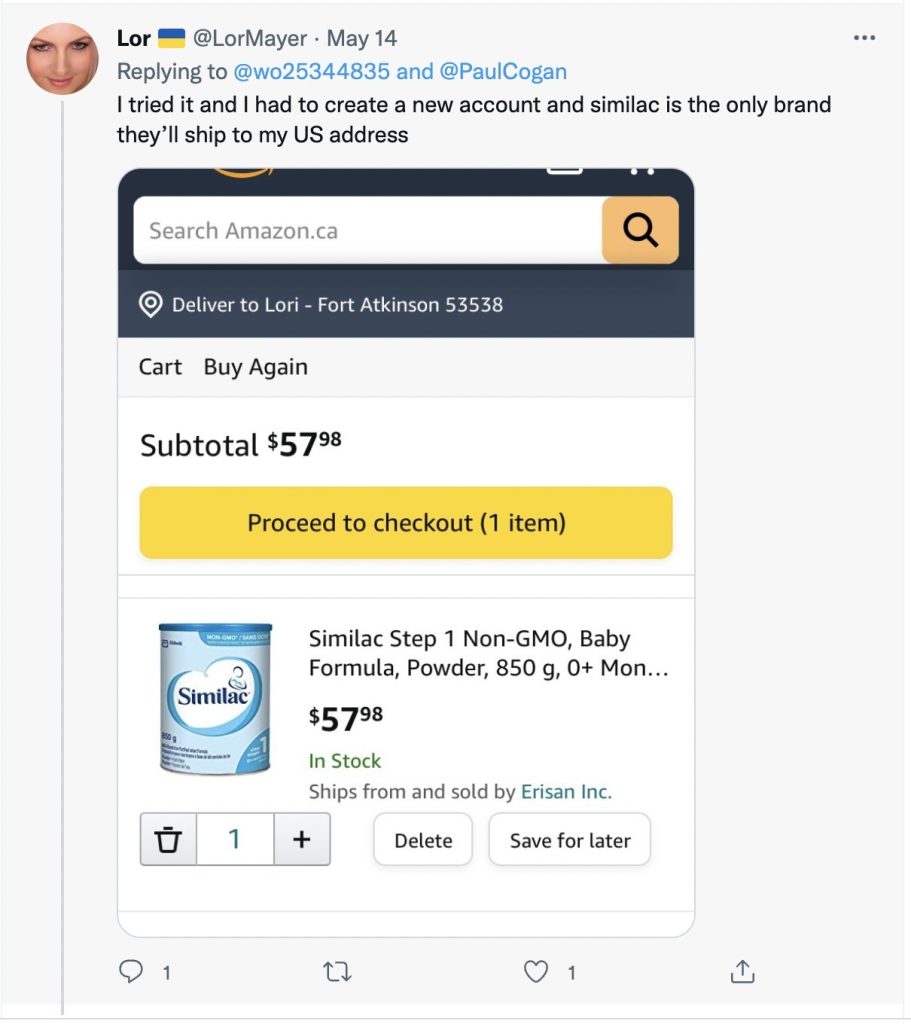Click the Delete button
Image resolution: width=911 pixels, height=1024 pixels.
point(423,840)
